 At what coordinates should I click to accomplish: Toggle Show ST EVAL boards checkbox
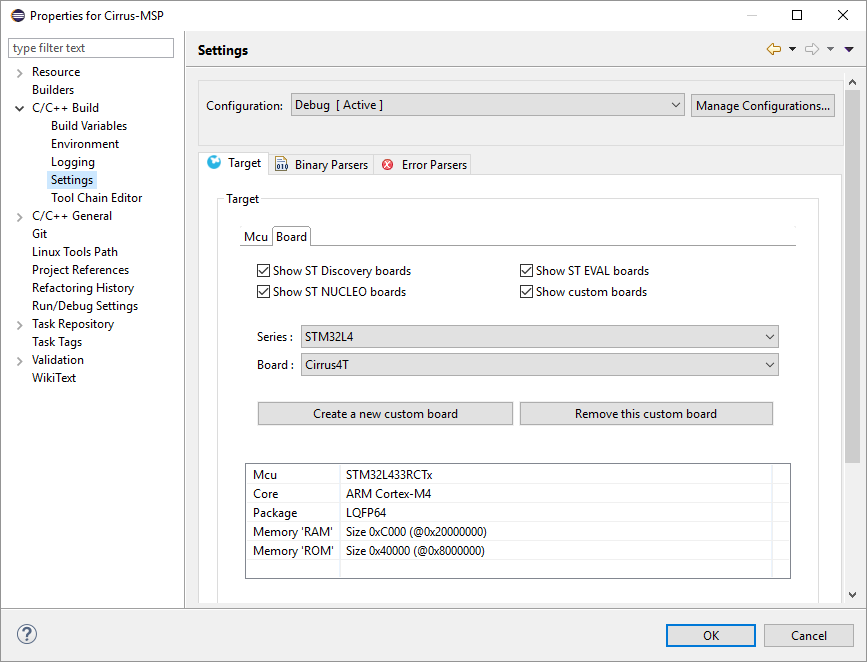[526, 270]
